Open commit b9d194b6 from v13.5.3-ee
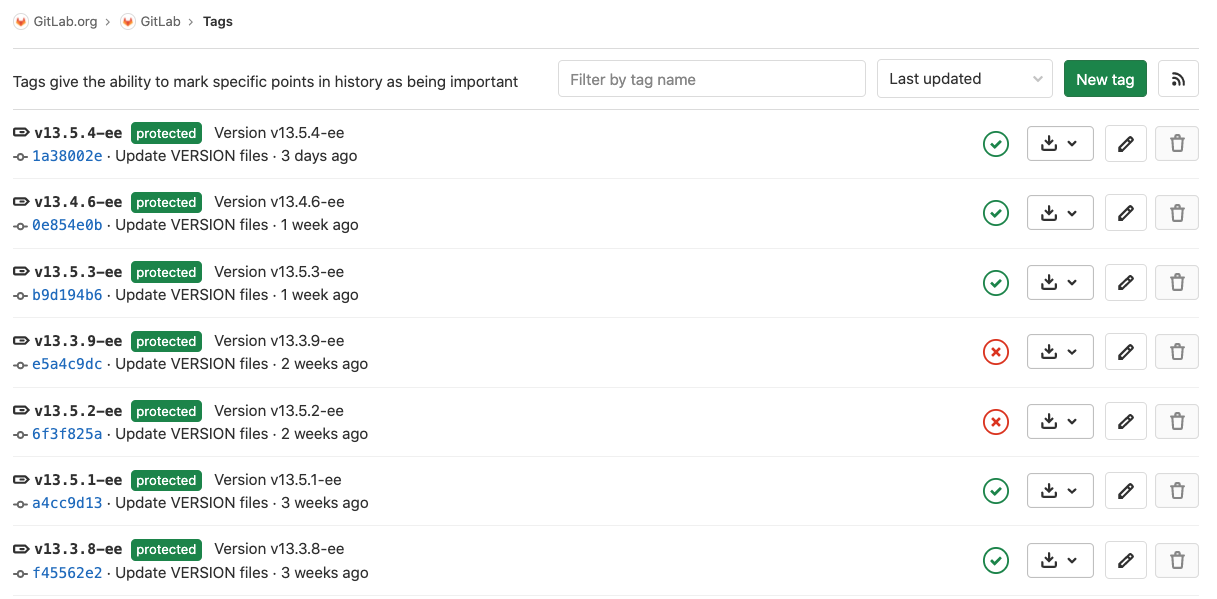 click(67, 294)
